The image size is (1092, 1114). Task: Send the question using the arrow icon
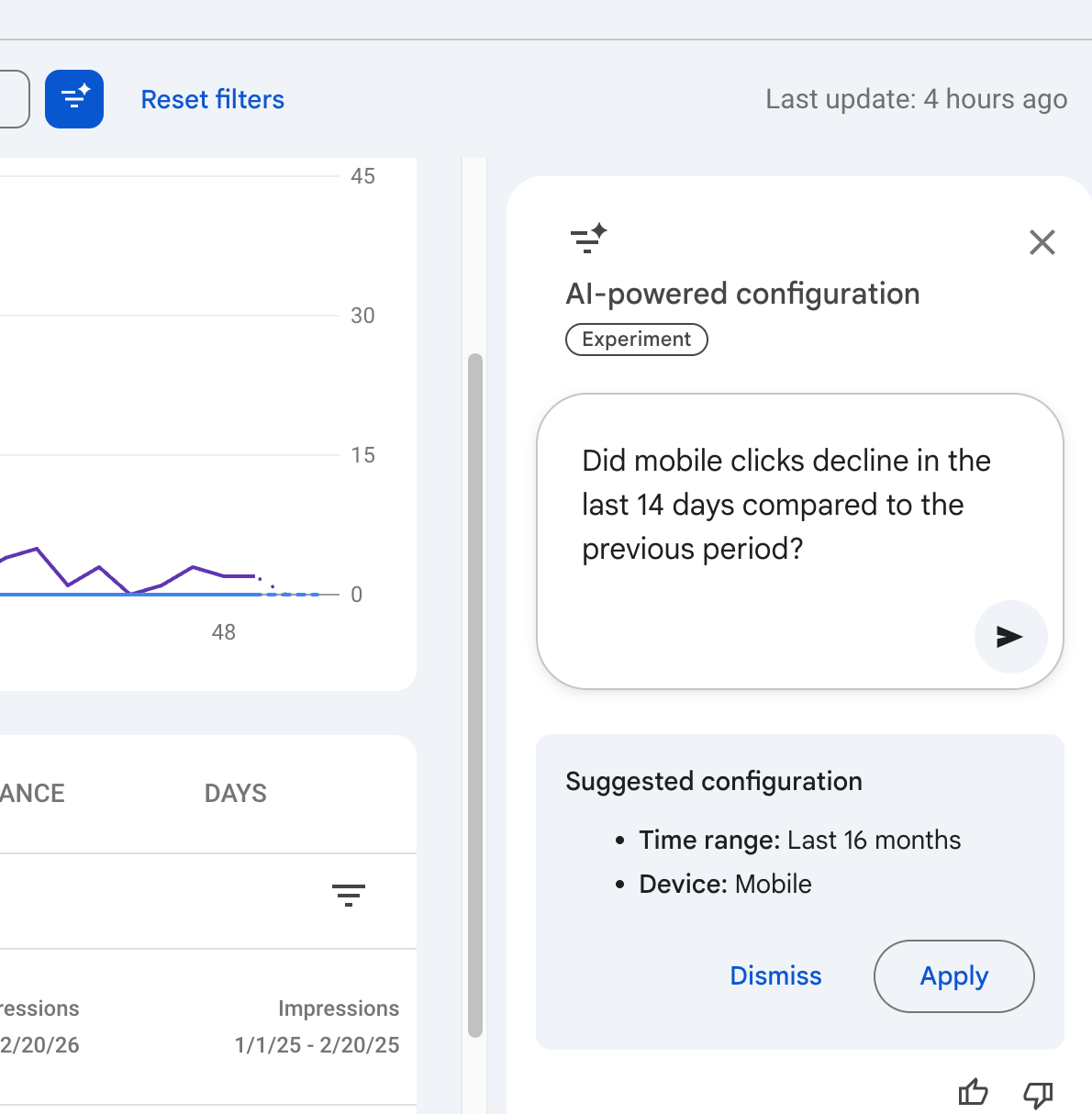coord(1010,637)
